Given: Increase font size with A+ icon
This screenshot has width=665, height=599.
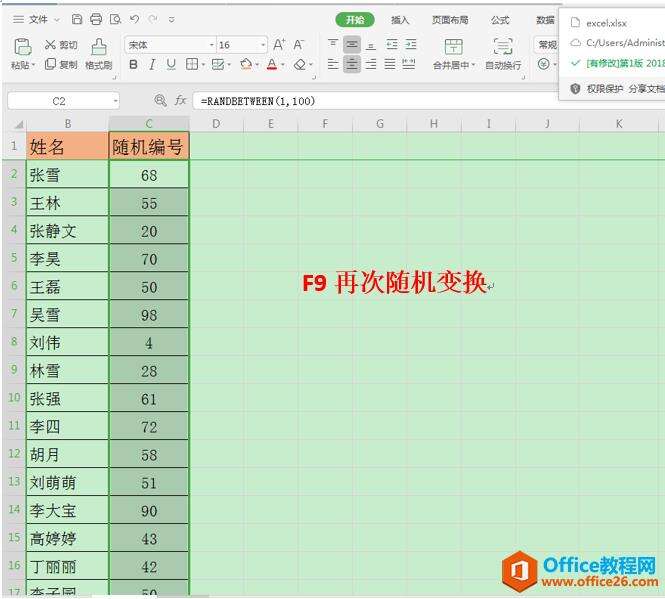Looking at the screenshot, I should [x=279, y=44].
